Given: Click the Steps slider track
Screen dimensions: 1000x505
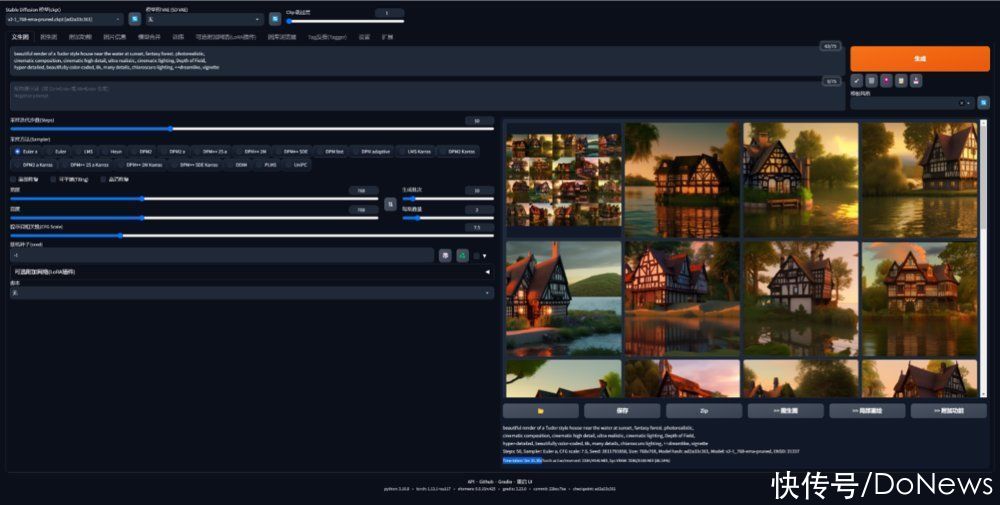Looking at the screenshot, I should pos(252,128).
